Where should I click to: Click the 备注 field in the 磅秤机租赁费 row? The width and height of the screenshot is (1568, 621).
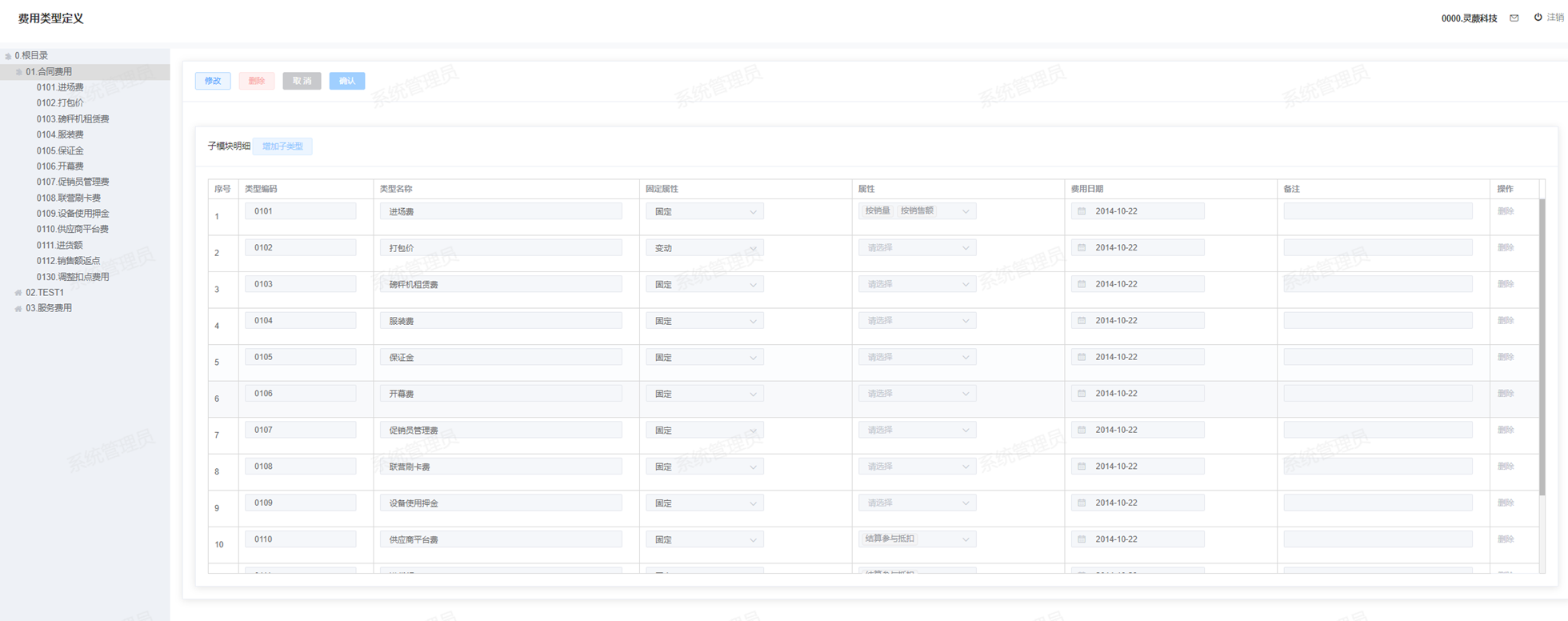(1378, 284)
